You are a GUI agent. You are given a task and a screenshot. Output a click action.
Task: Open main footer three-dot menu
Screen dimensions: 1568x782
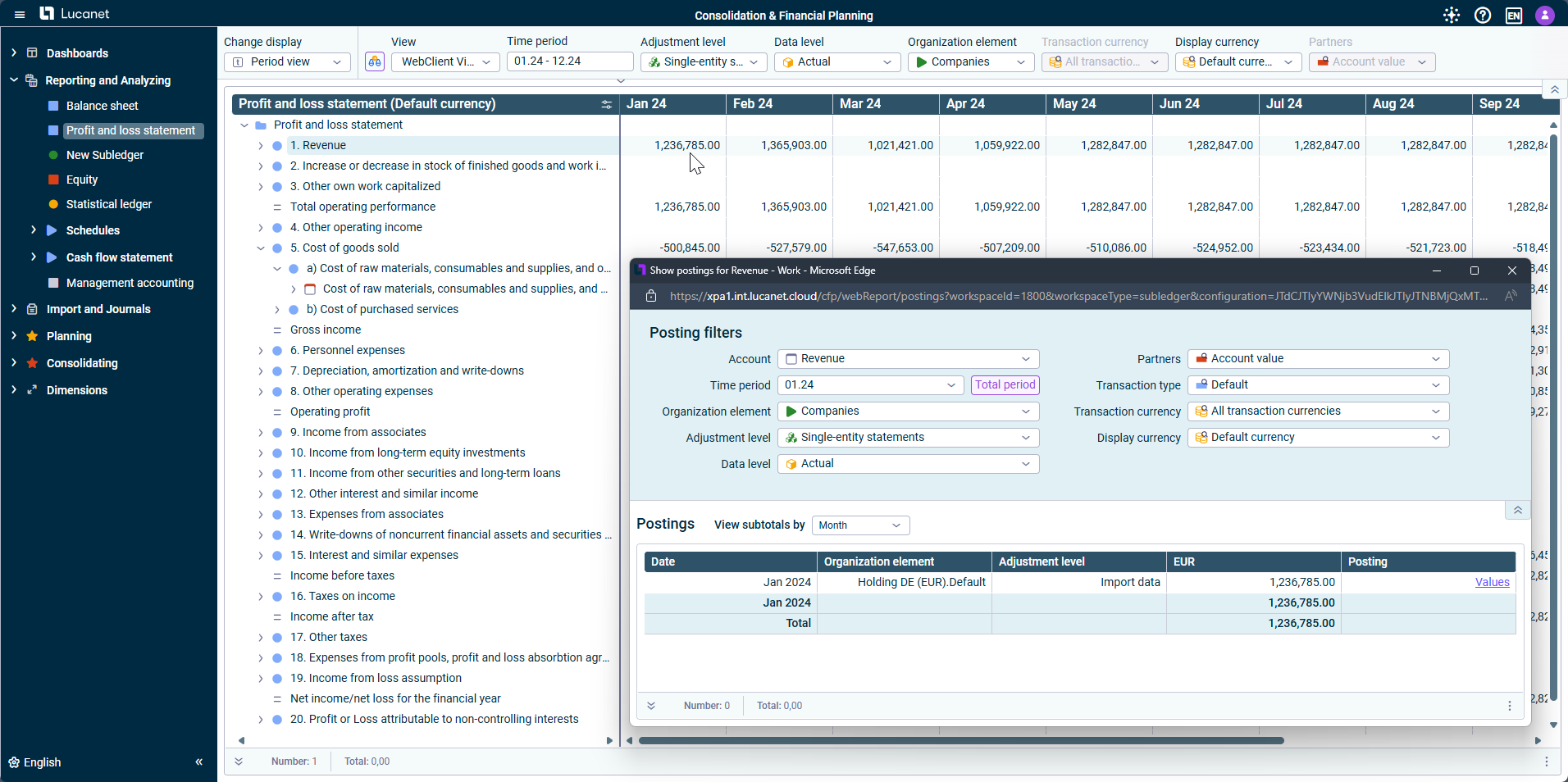pos(1547,762)
